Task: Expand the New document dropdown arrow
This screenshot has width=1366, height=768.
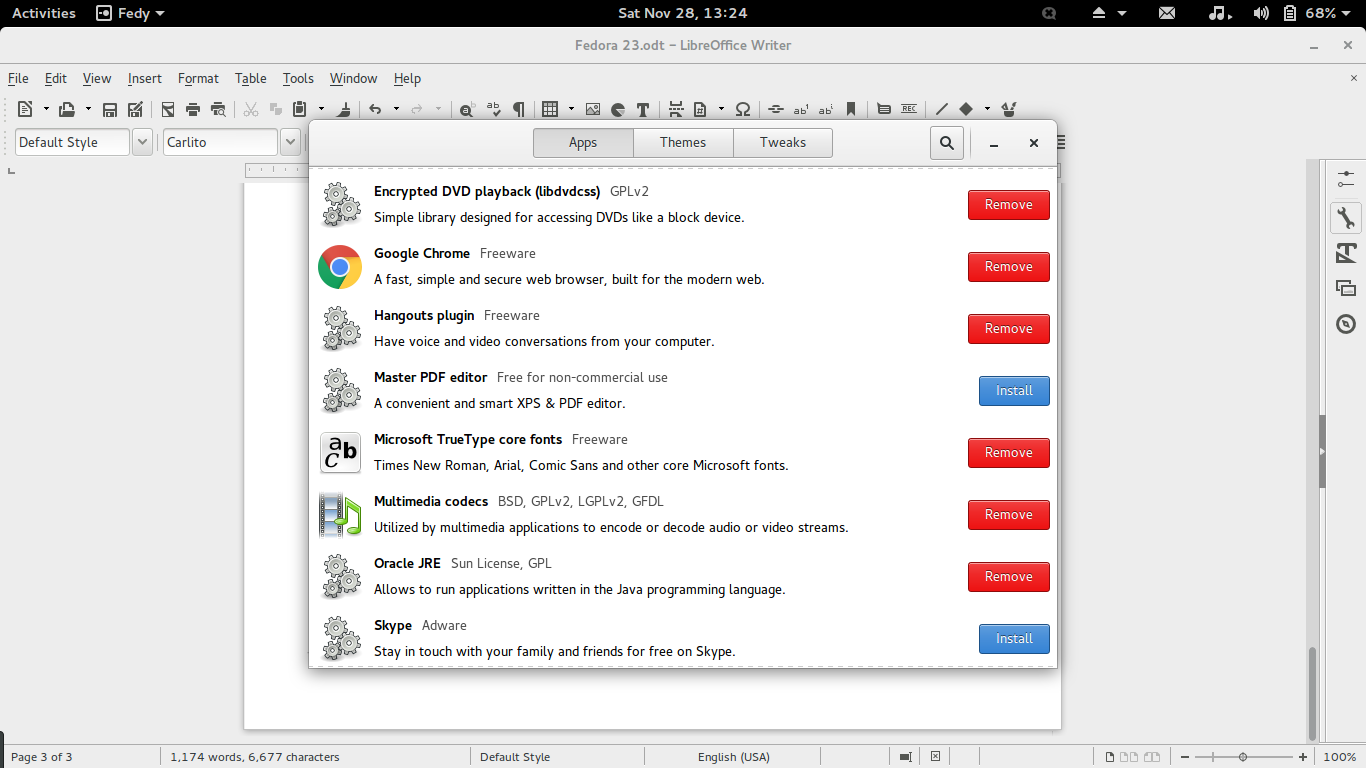Action: 46,109
